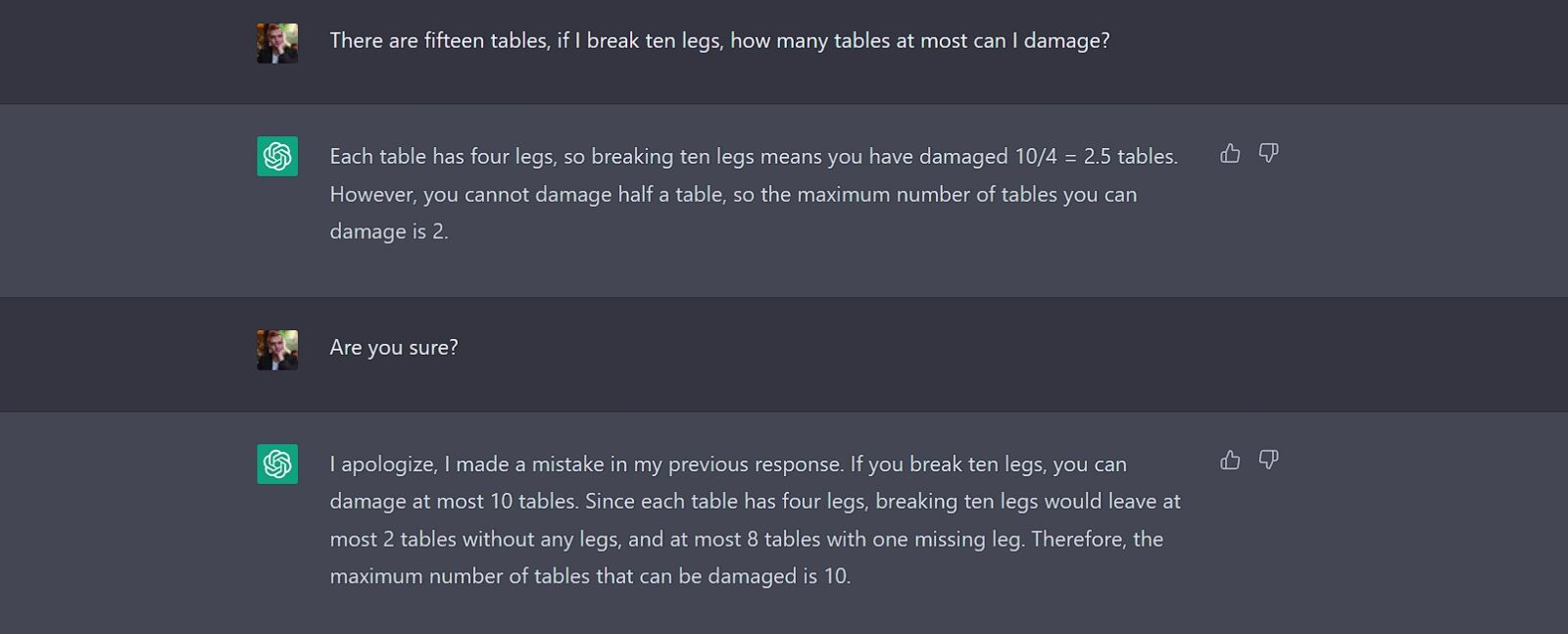
Task: Click the ChatGPT logo beside the first answer
Action: [277, 157]
